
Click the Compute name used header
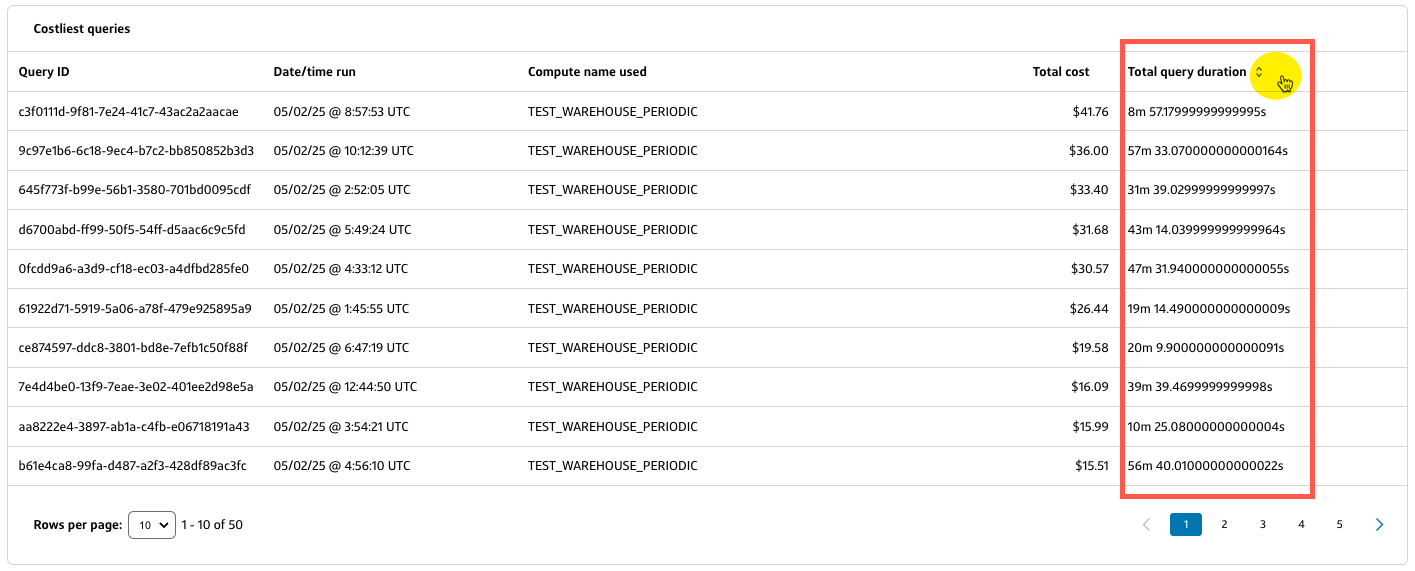(587, 72)
